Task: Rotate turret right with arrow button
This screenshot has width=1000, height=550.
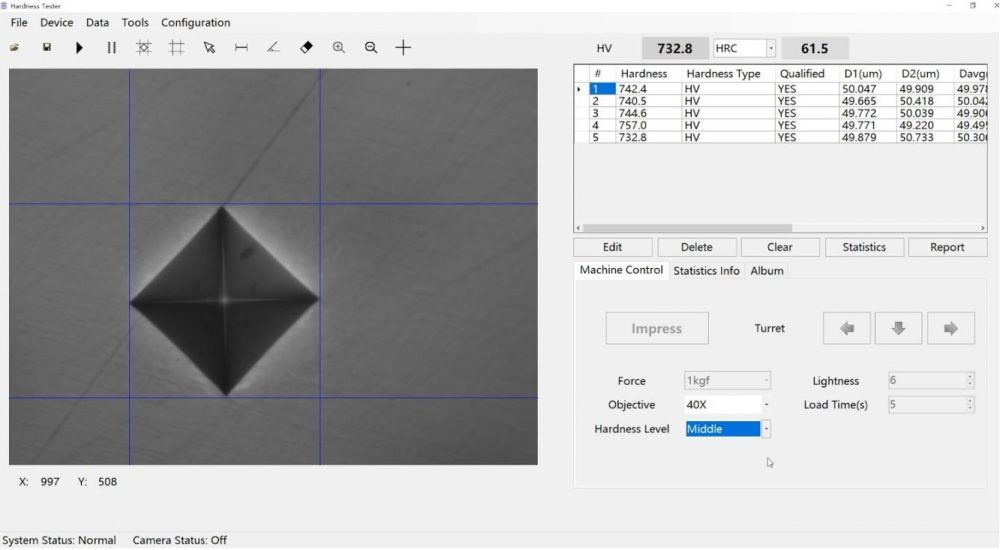Action: 950,329
